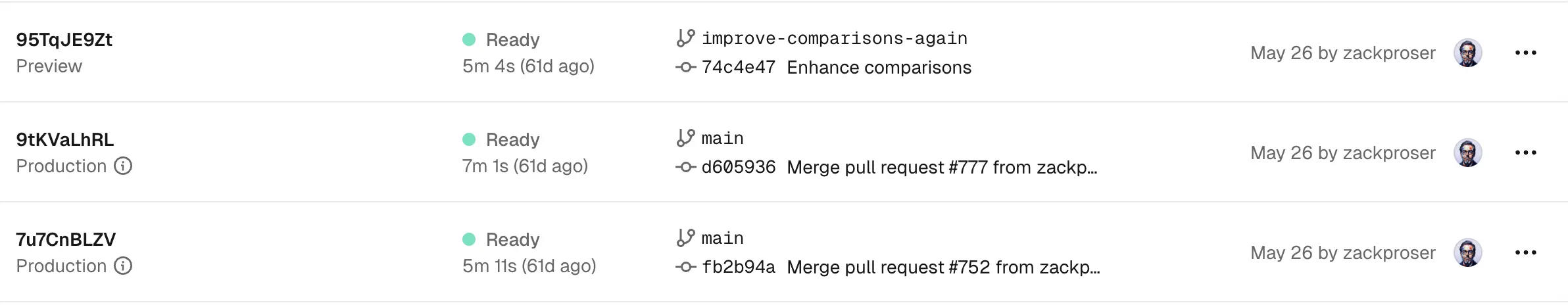Click the commit icon beside d605936
The width and height of the screenshot is (1568, 305).
tap(685, 167)
